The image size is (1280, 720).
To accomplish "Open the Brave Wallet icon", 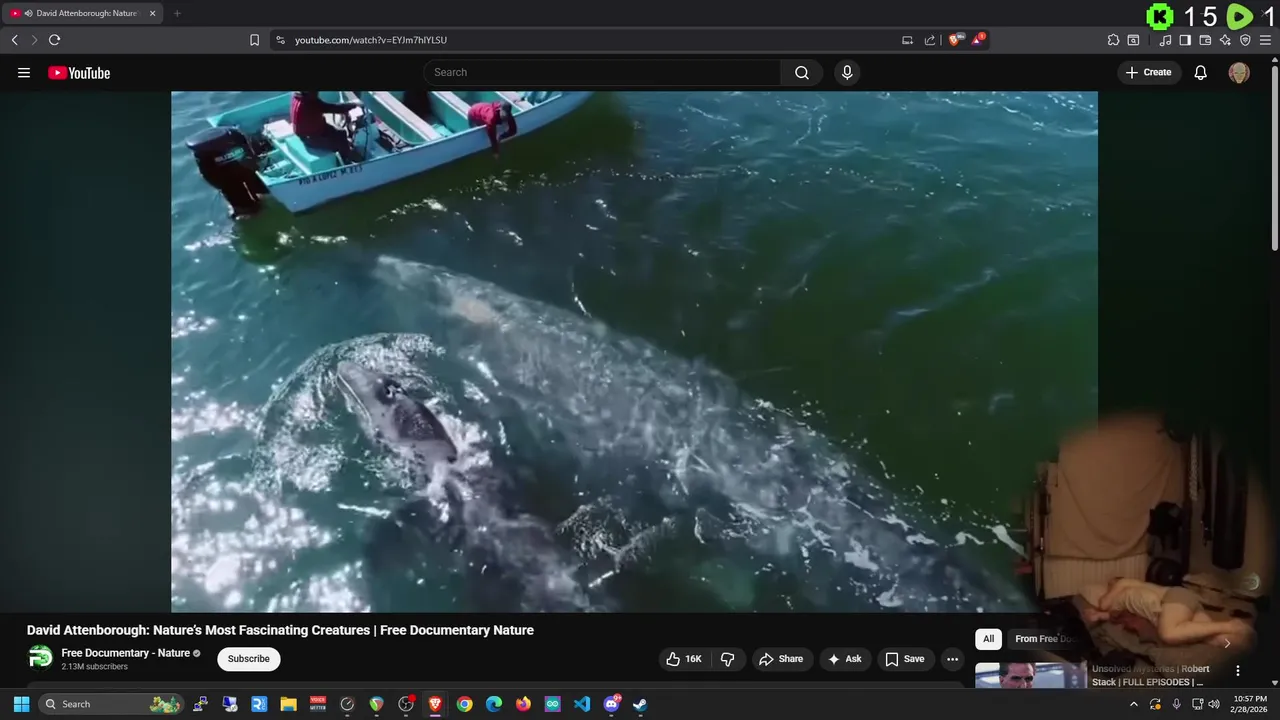I will tap(1205, 40).
